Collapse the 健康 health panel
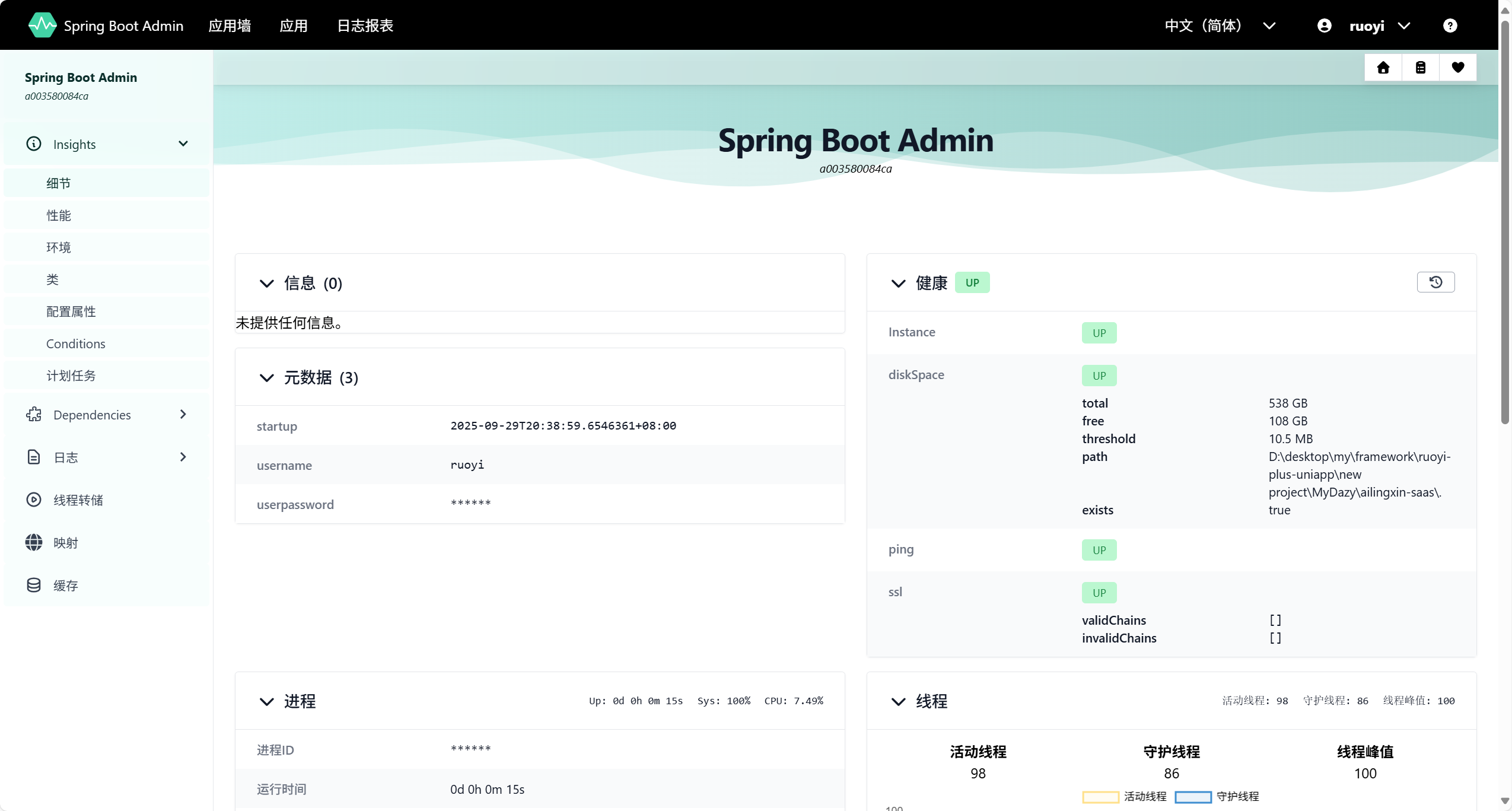 [898, 284]
